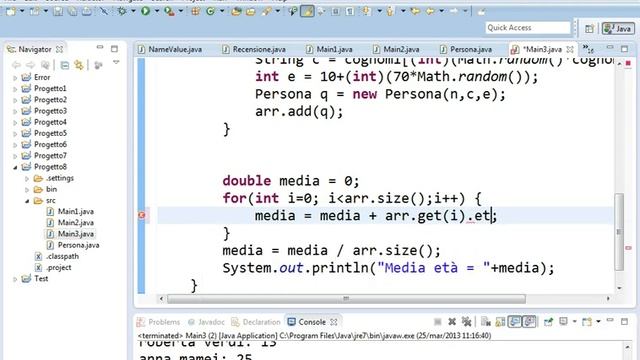
Task: Collapse the Progetto8 project
Action: pos(15,167)
